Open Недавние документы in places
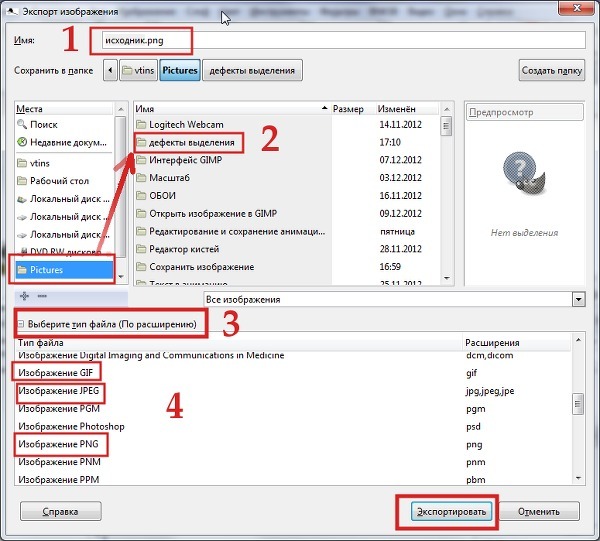 64,142
